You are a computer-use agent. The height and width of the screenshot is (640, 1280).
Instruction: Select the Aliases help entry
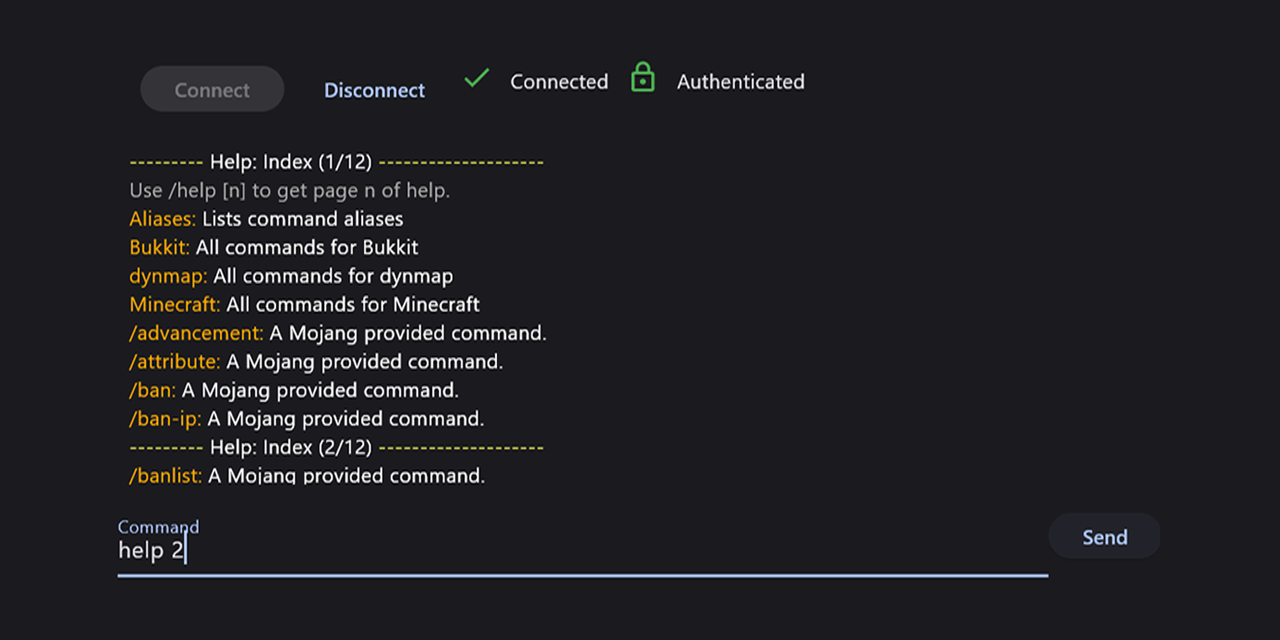point(266,219)
